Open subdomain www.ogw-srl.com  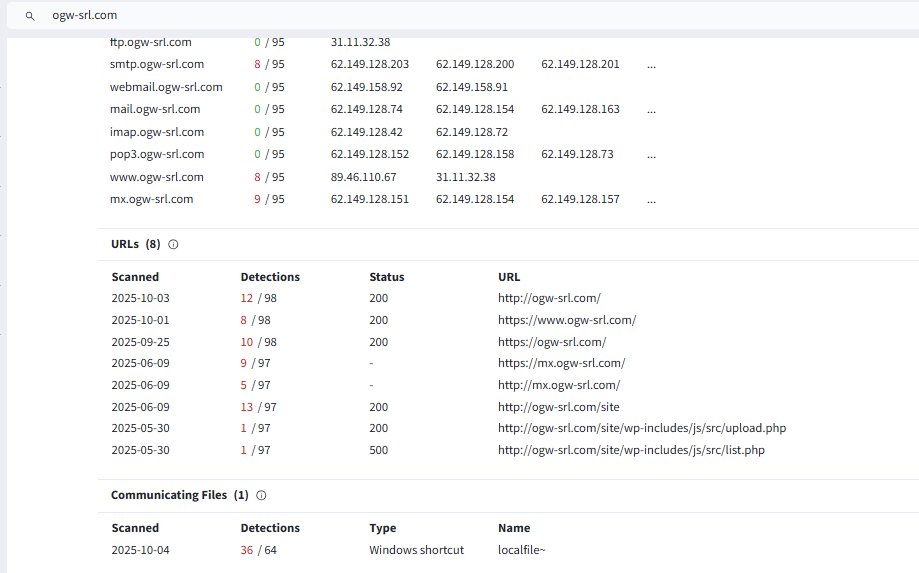[156, 177]
